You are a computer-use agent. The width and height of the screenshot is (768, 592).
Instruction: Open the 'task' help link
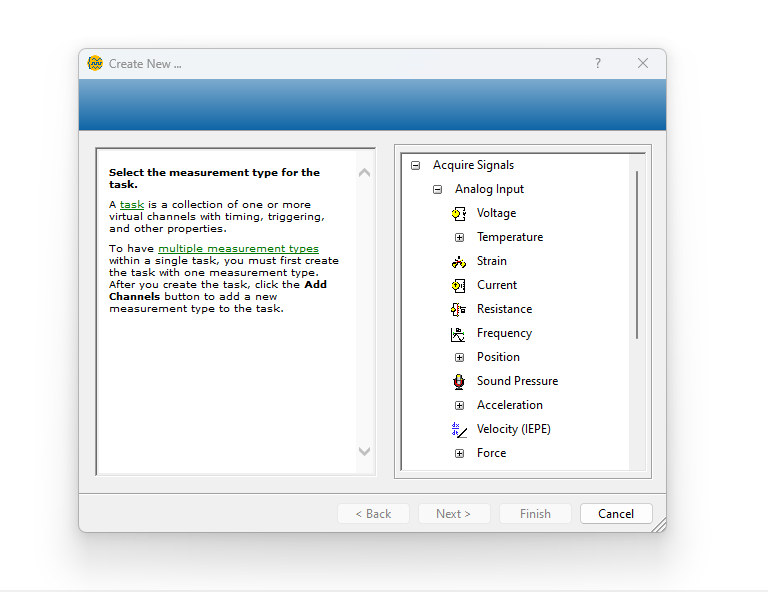(x=132, y=204)
